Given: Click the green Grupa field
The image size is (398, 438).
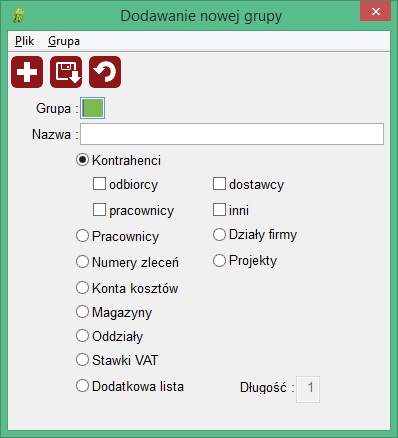Looking at the screenshot, I should click(x=93, y=108).
